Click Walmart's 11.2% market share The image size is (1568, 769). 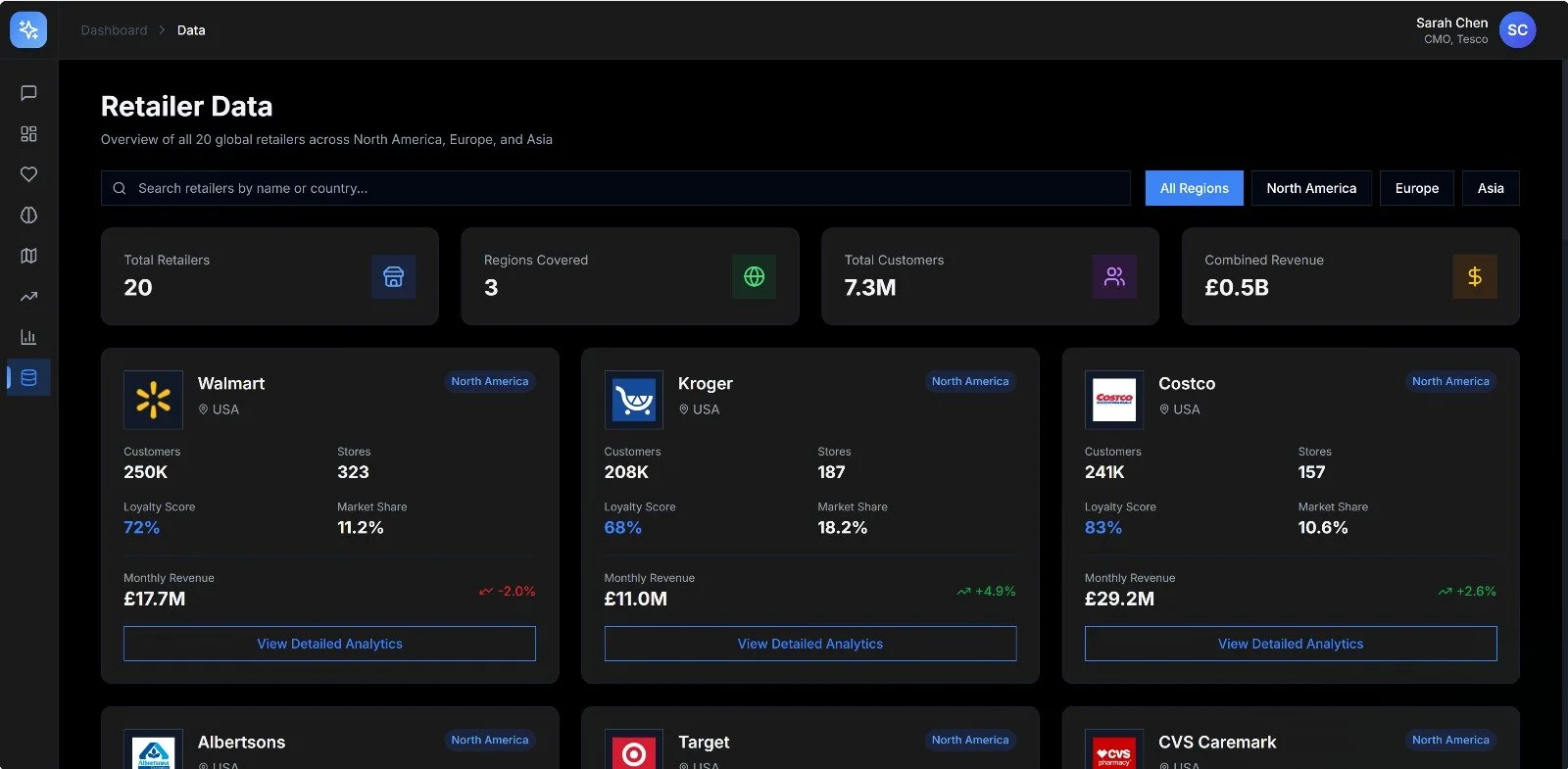click(361, 527)
